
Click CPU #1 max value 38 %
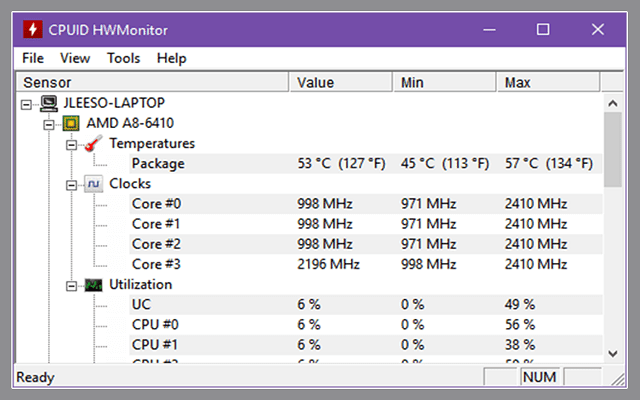pos(520,345)
